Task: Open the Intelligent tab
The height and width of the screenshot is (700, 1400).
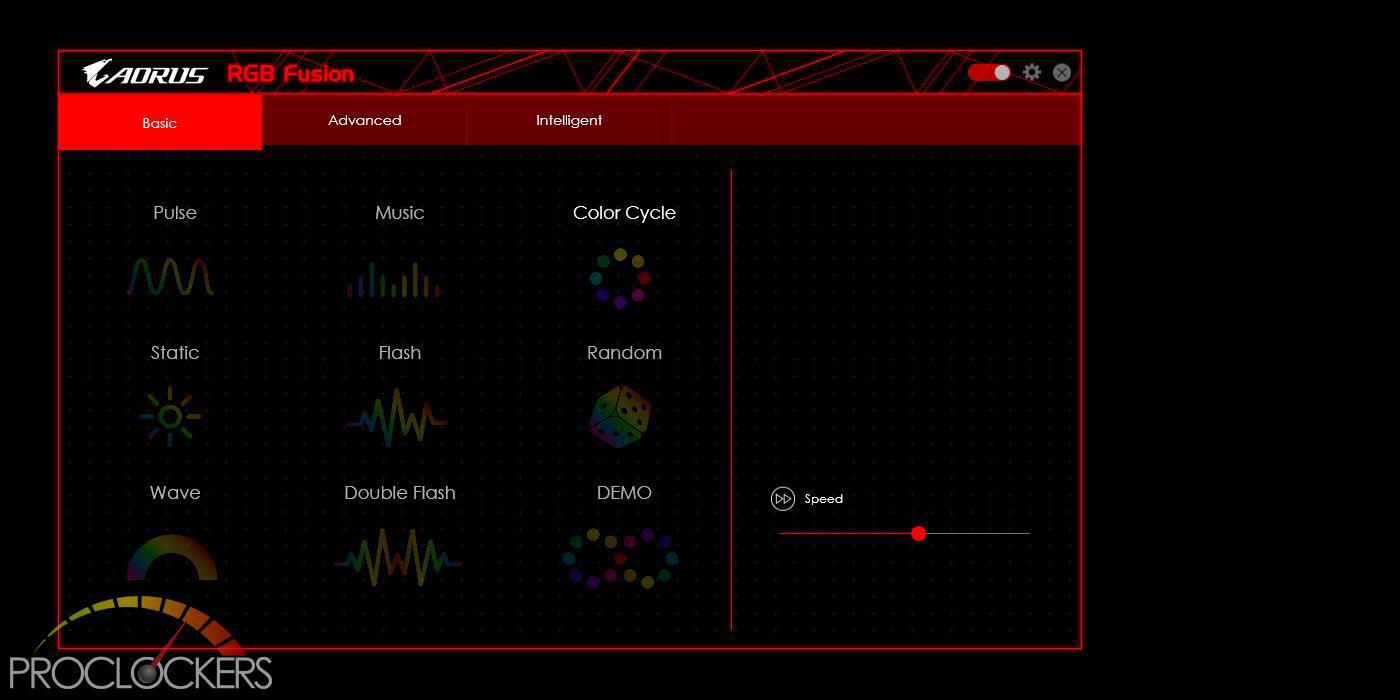Action: click(x=569, y=120)
